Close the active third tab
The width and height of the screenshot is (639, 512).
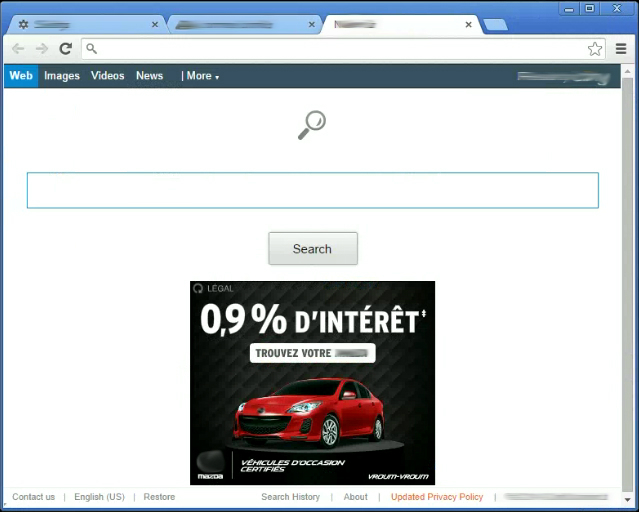pos(469,24)
